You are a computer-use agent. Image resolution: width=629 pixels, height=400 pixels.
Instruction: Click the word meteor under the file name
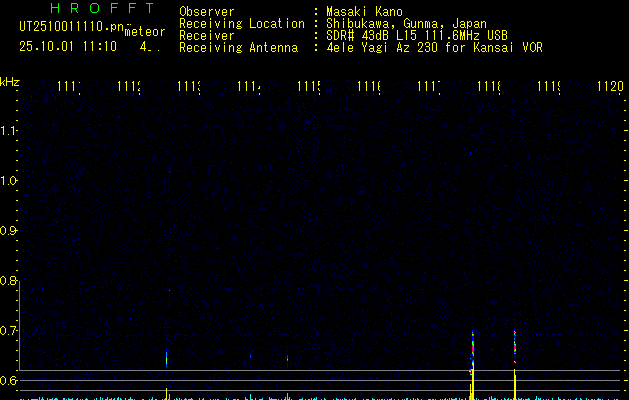pyautogui.click(x=145, y=32)
